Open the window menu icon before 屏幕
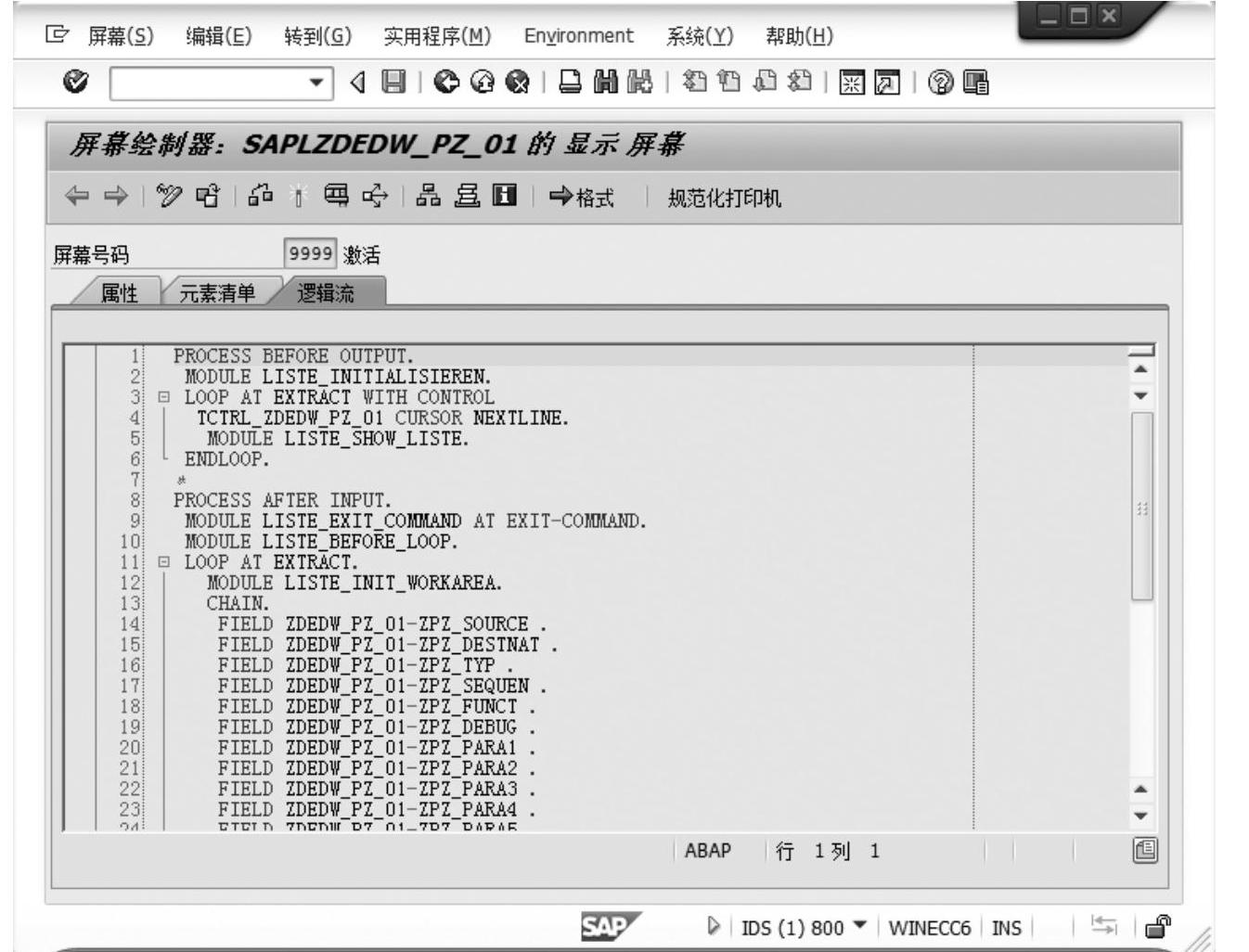1249x952 pixels. coord(57,35)
